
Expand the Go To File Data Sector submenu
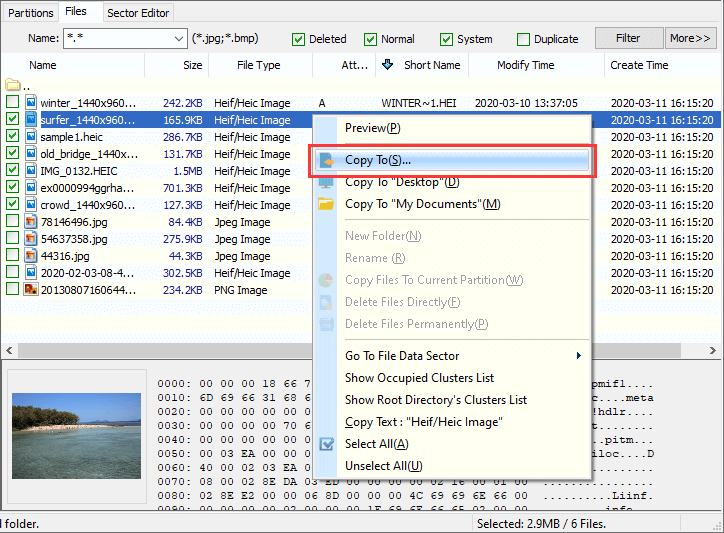(x=460, y=356)
